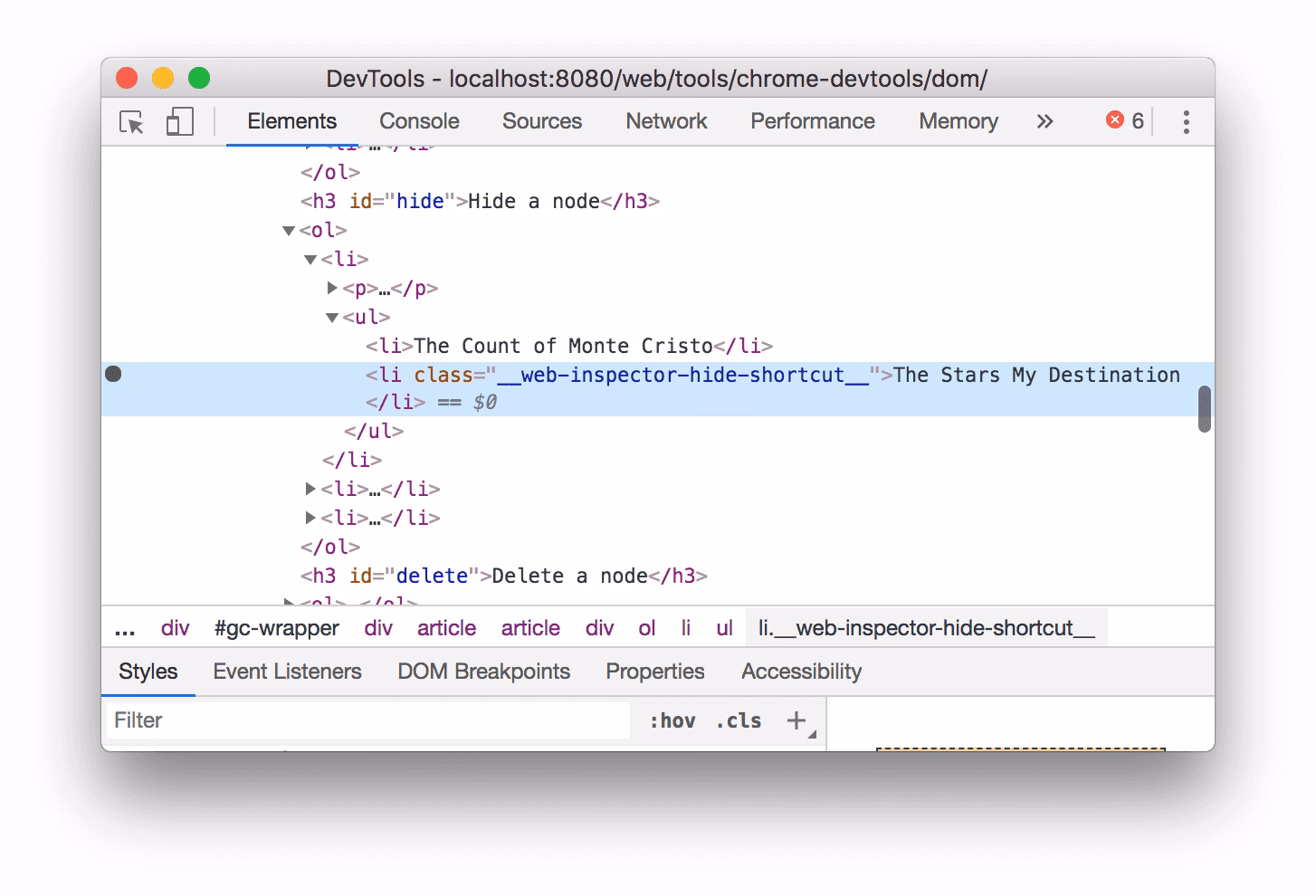Open the three-dot DevTools menu
Screen dimensions: 1316x896
tap(1186, 122)
